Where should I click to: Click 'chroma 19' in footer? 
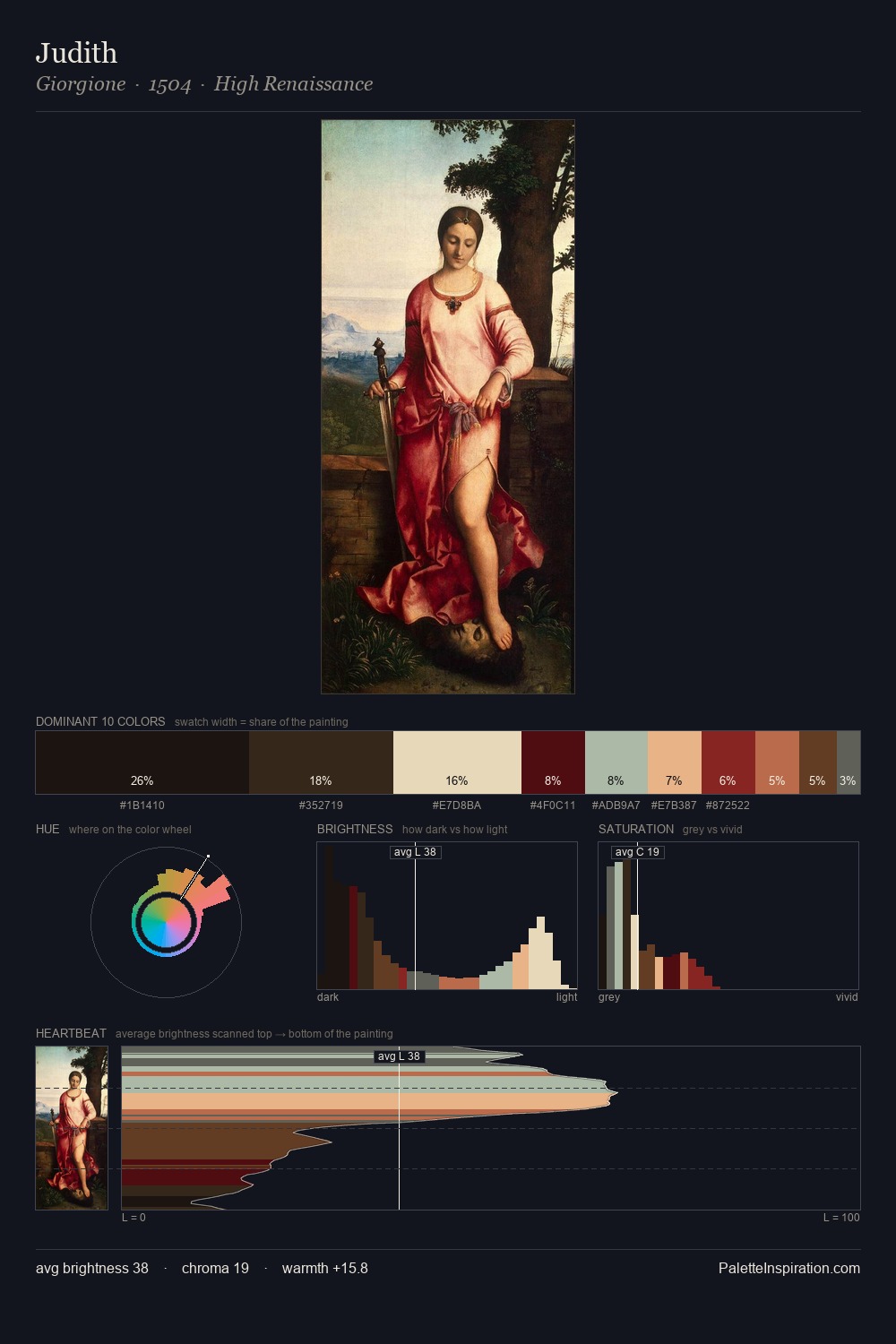tap(215, 1268)
